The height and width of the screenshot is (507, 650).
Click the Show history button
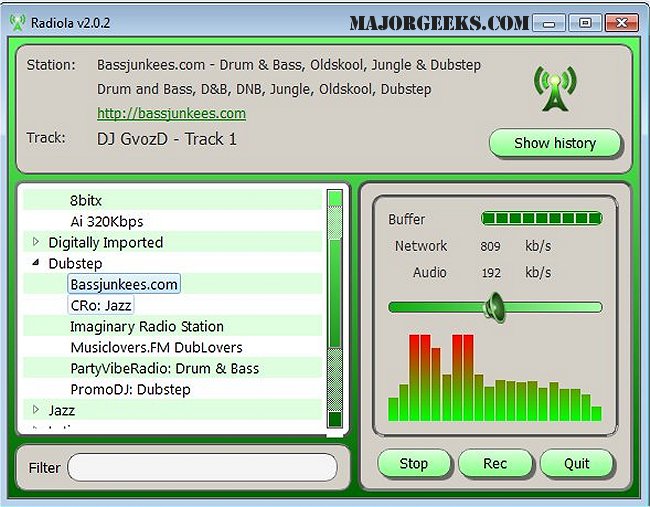(x=555, y=143)
